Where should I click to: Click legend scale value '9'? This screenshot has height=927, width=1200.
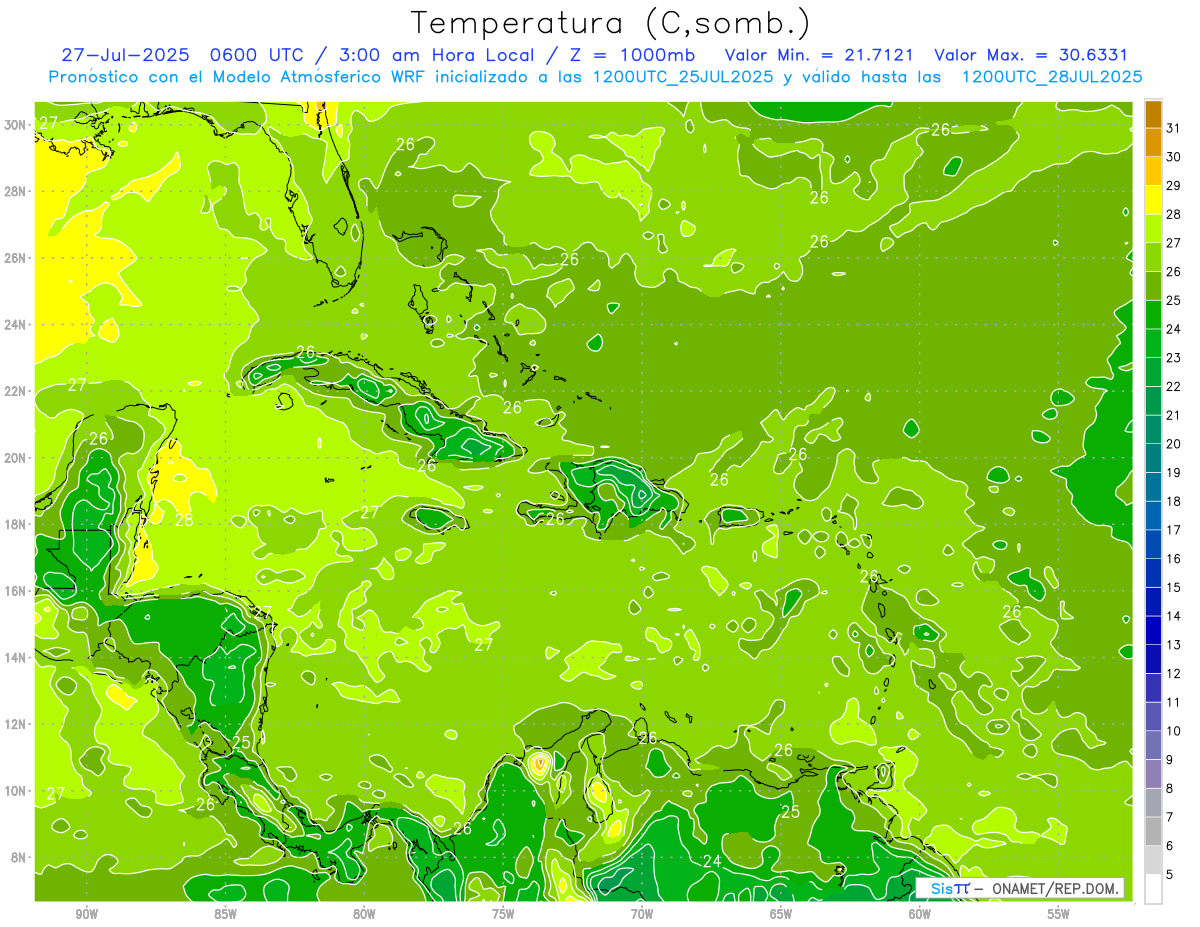coord(1171,760)
